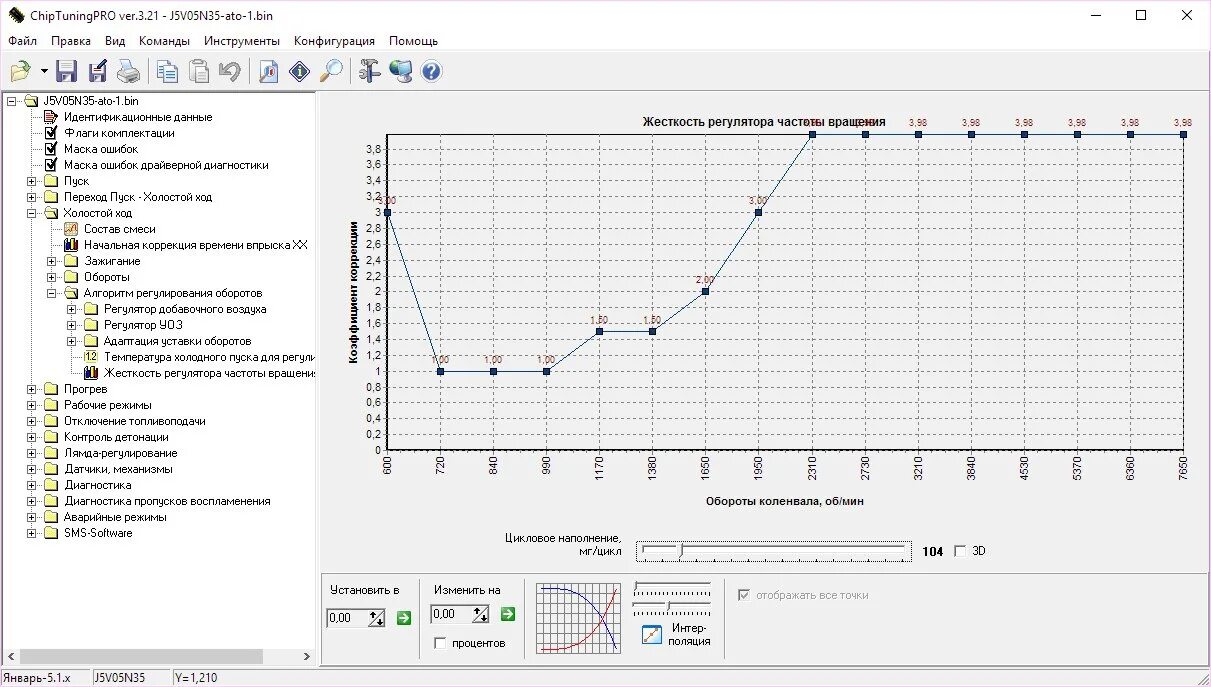
Task: Expand the Зажигание folder
Action: point(52,261)
